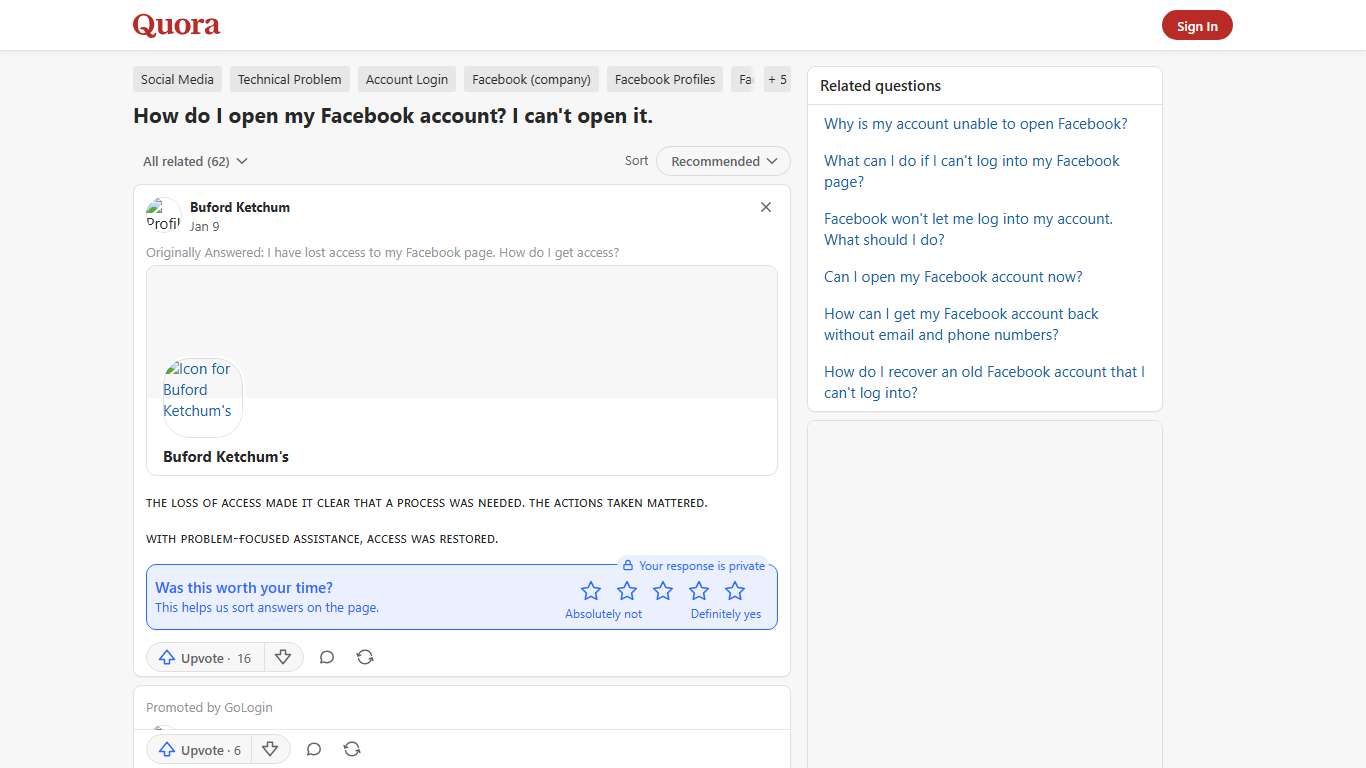The height and width of the screenshot is (768, 1366).
Task: Click the privacy lock icon
Action: (629, 565)
